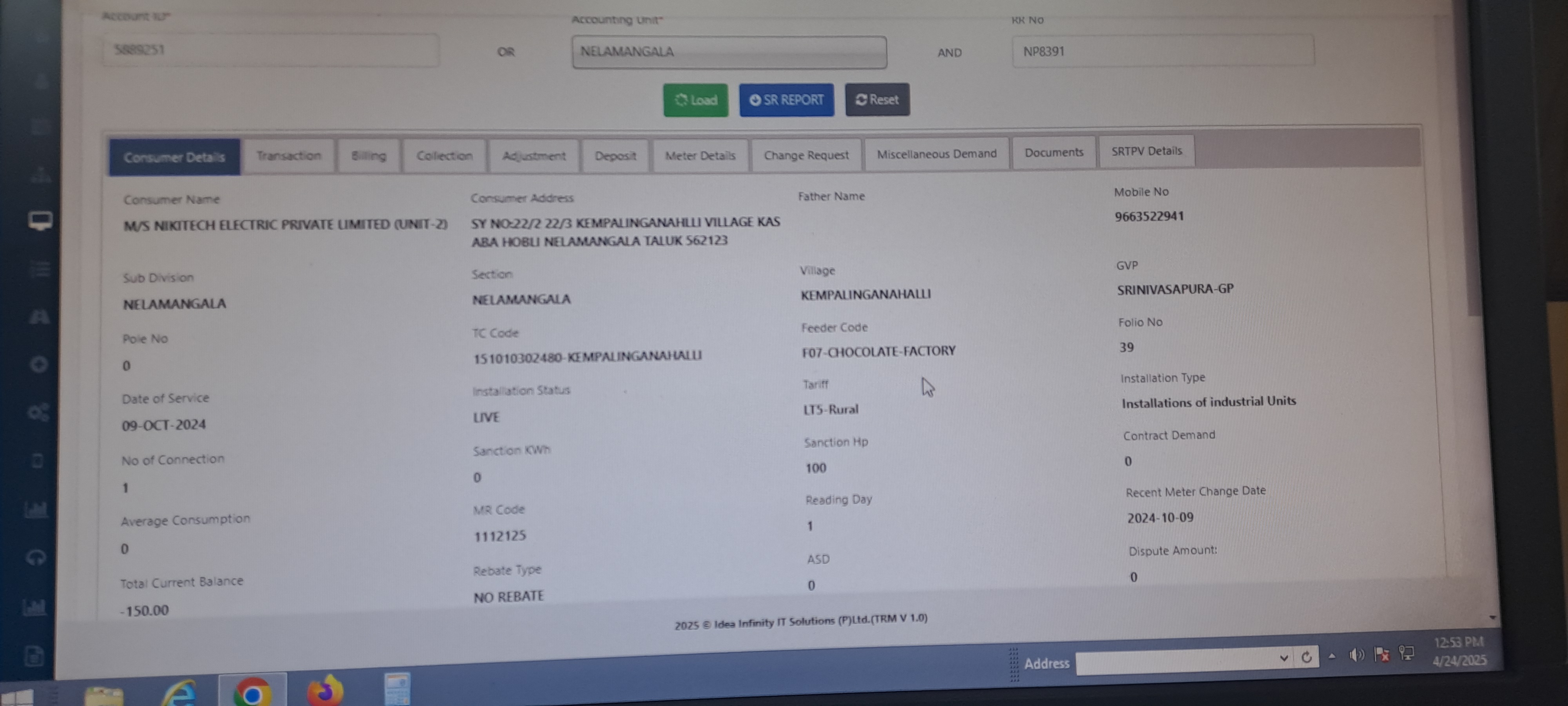This screenshot has height=706, width=1568.
Task: Click Installations of industrial Units text
Action: coord(1209,402)
